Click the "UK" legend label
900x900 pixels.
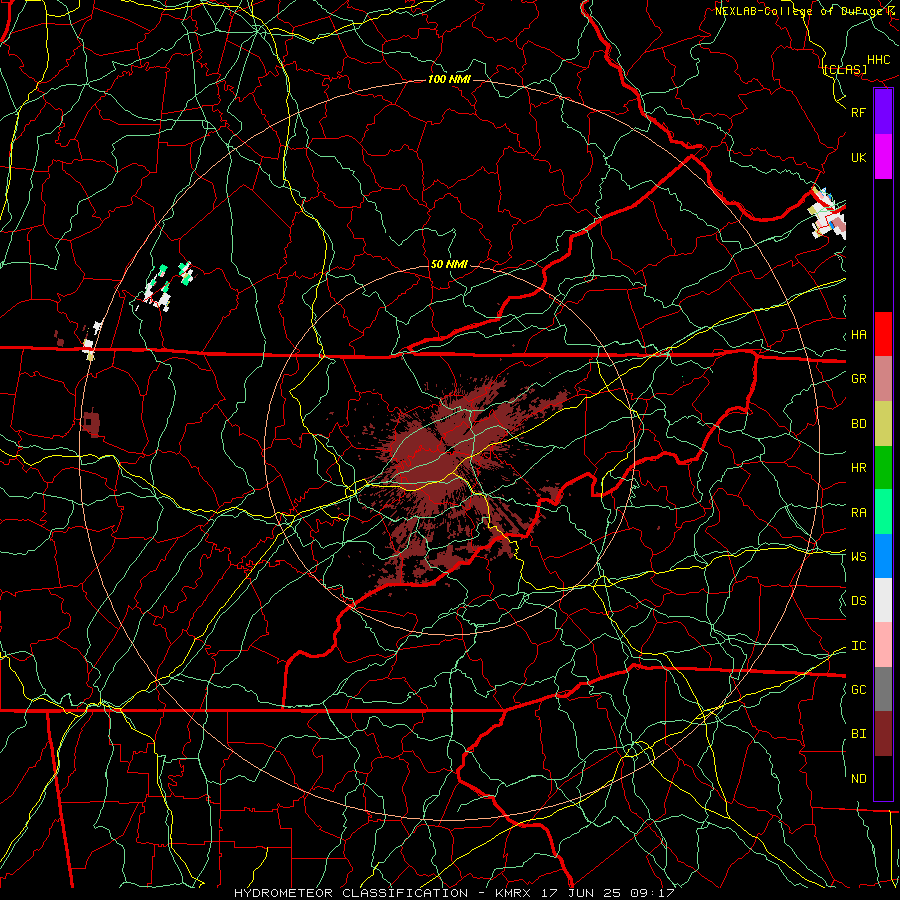pos(858,157)
